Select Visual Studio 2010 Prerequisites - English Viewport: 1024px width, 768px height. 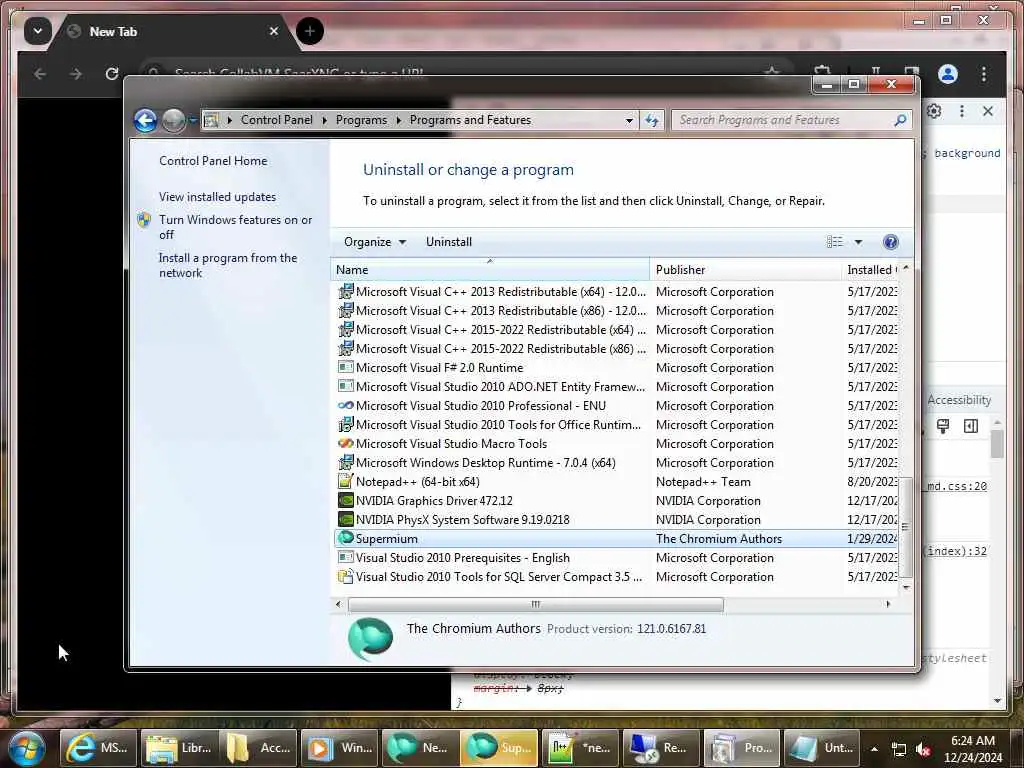[615, 558]
